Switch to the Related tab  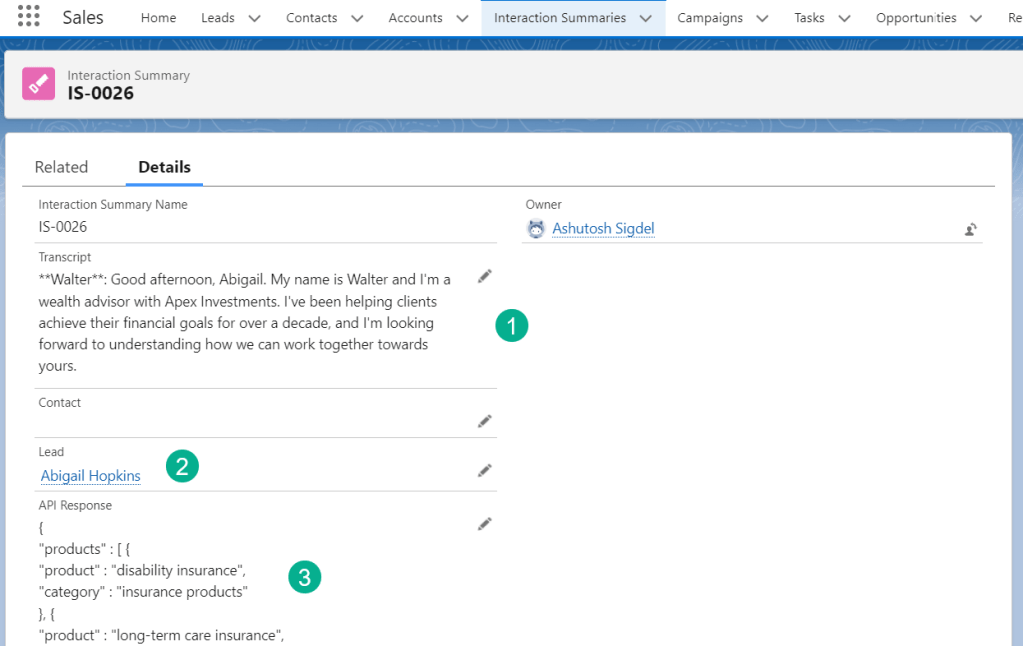61,167
